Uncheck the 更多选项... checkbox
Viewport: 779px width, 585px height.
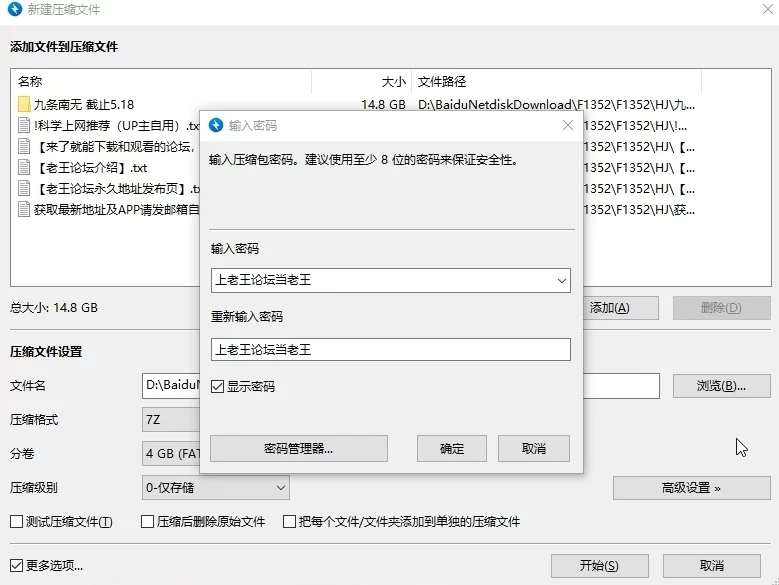point(16,565)
